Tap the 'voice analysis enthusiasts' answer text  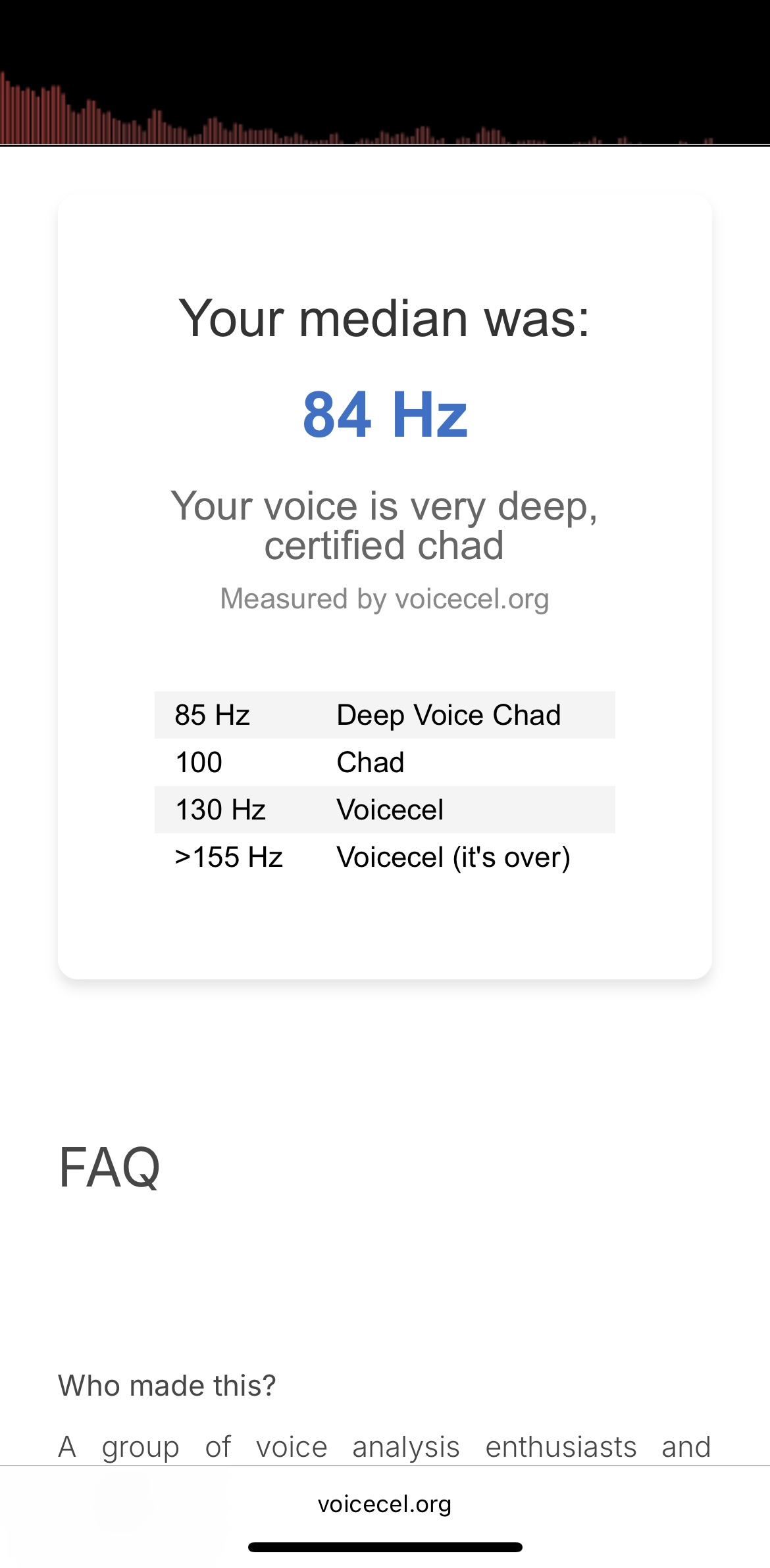446,1447
